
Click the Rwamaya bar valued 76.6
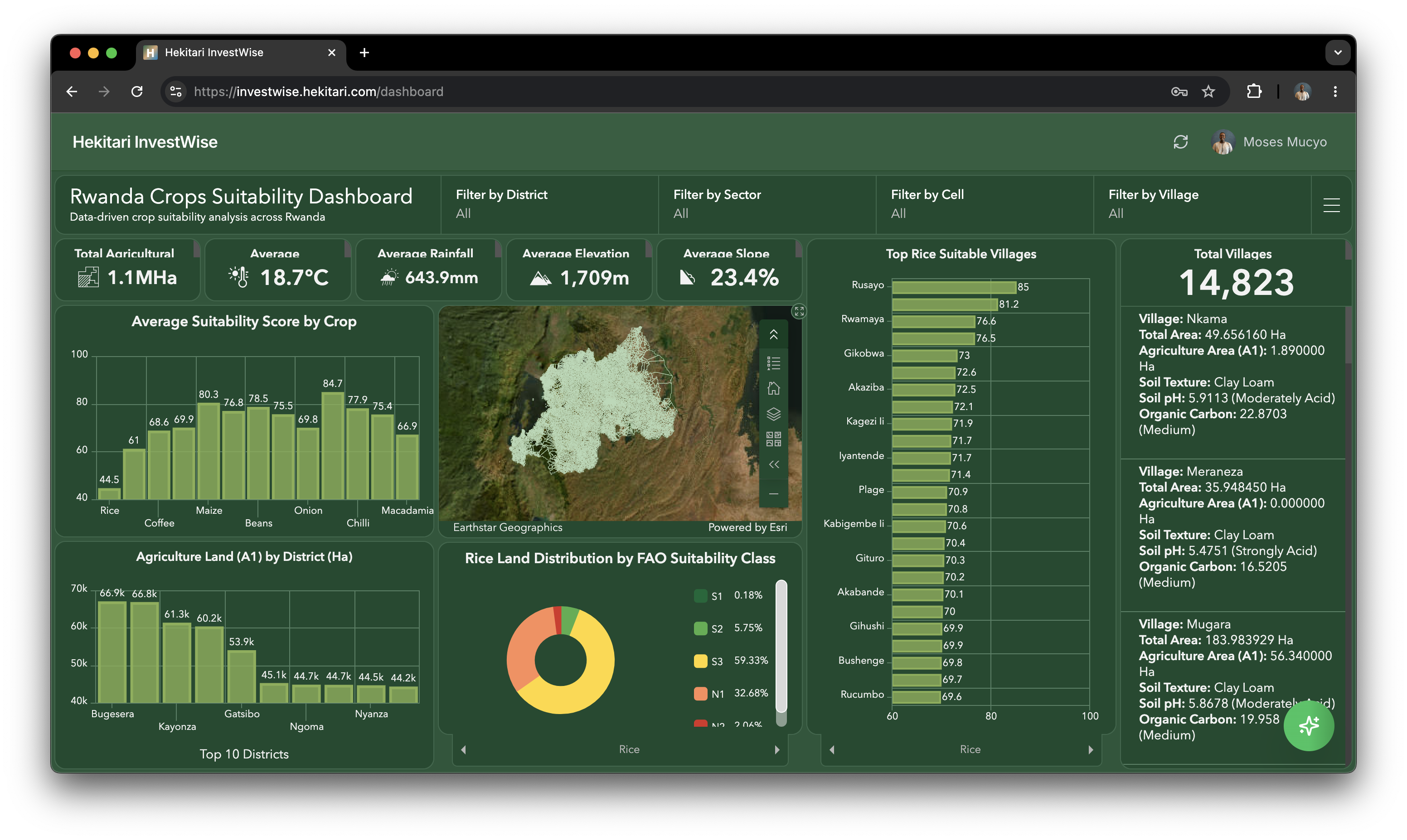click(x=933, y=321)
